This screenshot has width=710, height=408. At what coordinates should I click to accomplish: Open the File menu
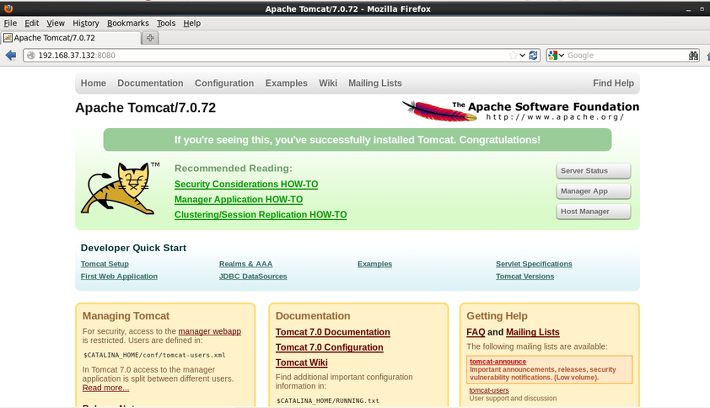(x=10, y=23)
